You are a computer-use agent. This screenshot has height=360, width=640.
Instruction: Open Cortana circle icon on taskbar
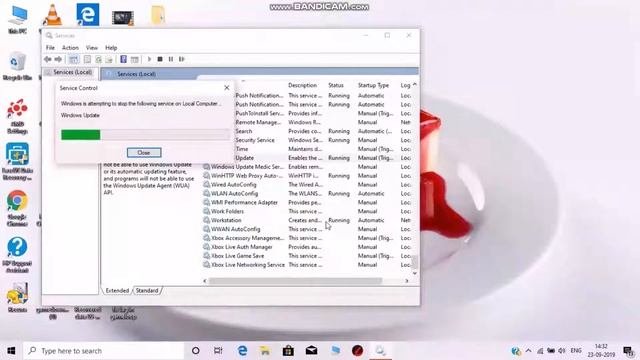[x=196, y=351]
